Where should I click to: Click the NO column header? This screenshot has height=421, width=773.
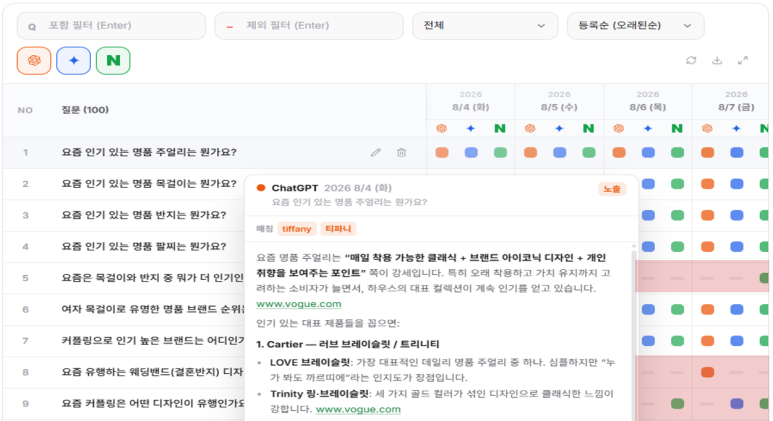(25, 110)
